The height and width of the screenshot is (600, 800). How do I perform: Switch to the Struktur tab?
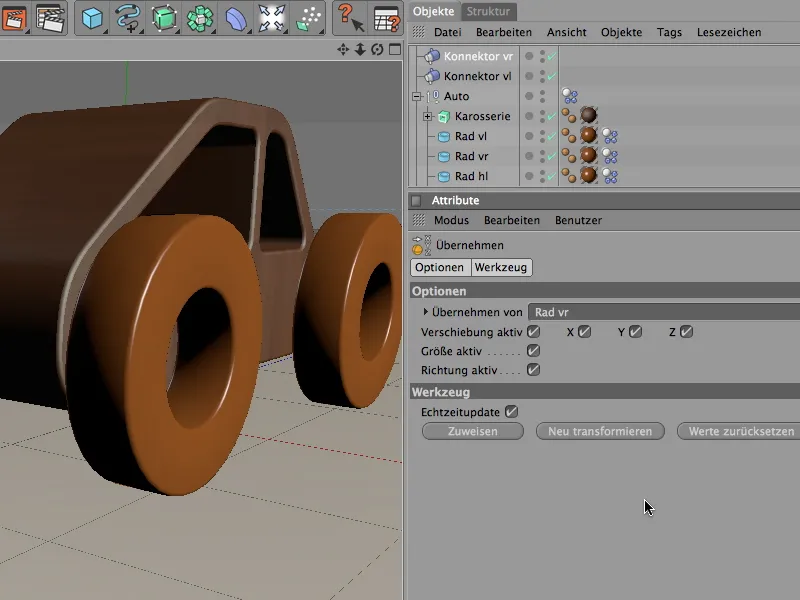click(x=488, y=12)
